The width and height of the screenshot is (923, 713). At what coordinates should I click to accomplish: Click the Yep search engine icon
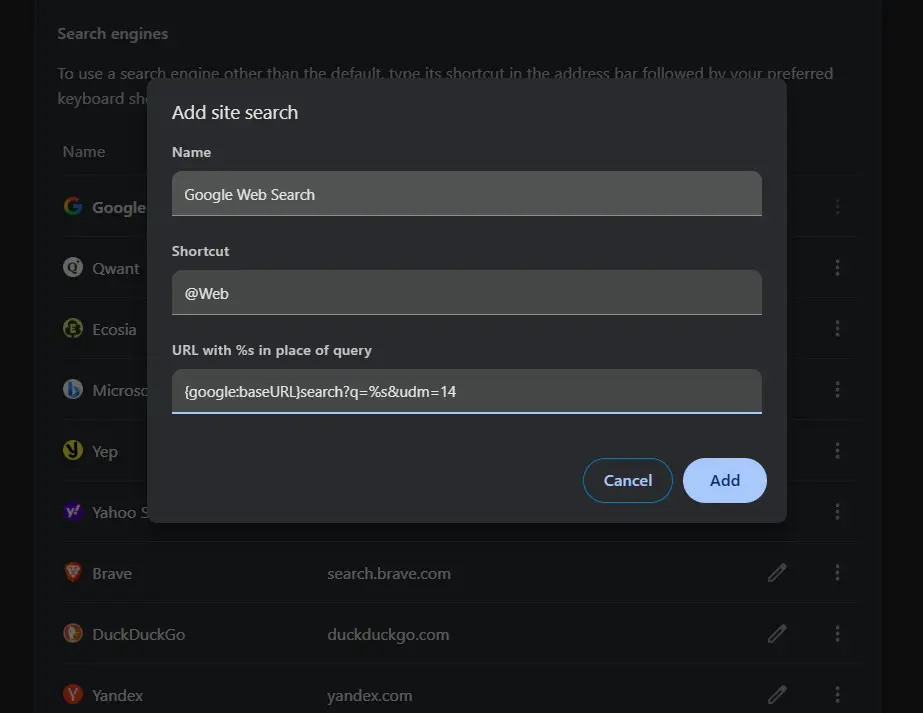pos(73,450)
